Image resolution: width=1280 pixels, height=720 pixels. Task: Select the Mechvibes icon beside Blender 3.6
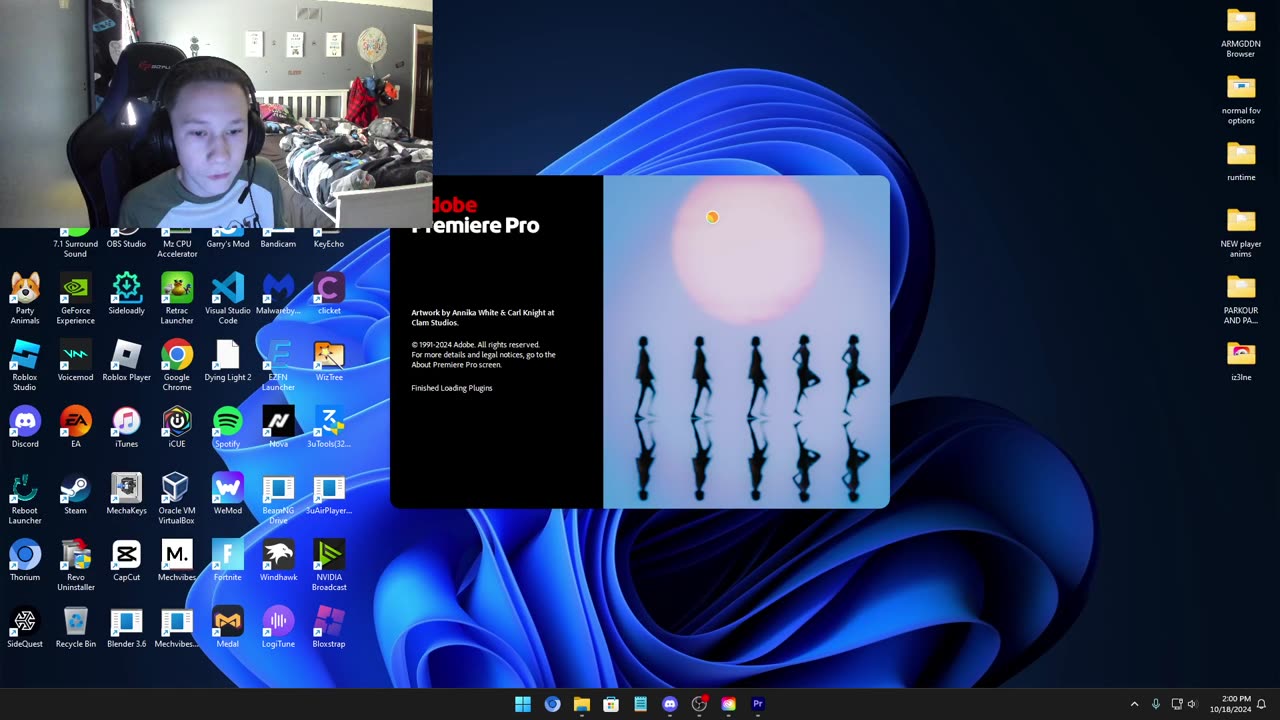click(x=177, y=627)
